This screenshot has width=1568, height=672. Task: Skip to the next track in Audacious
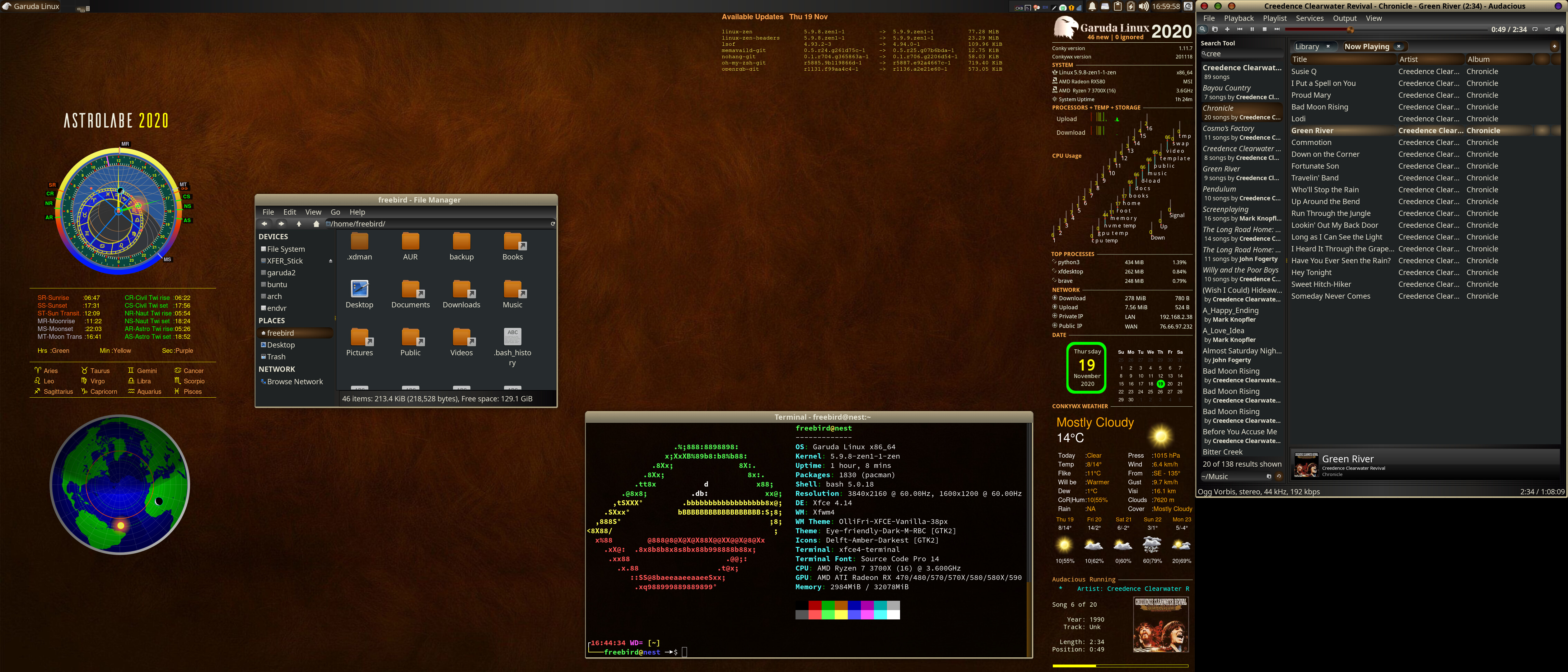pos(1276,29)
